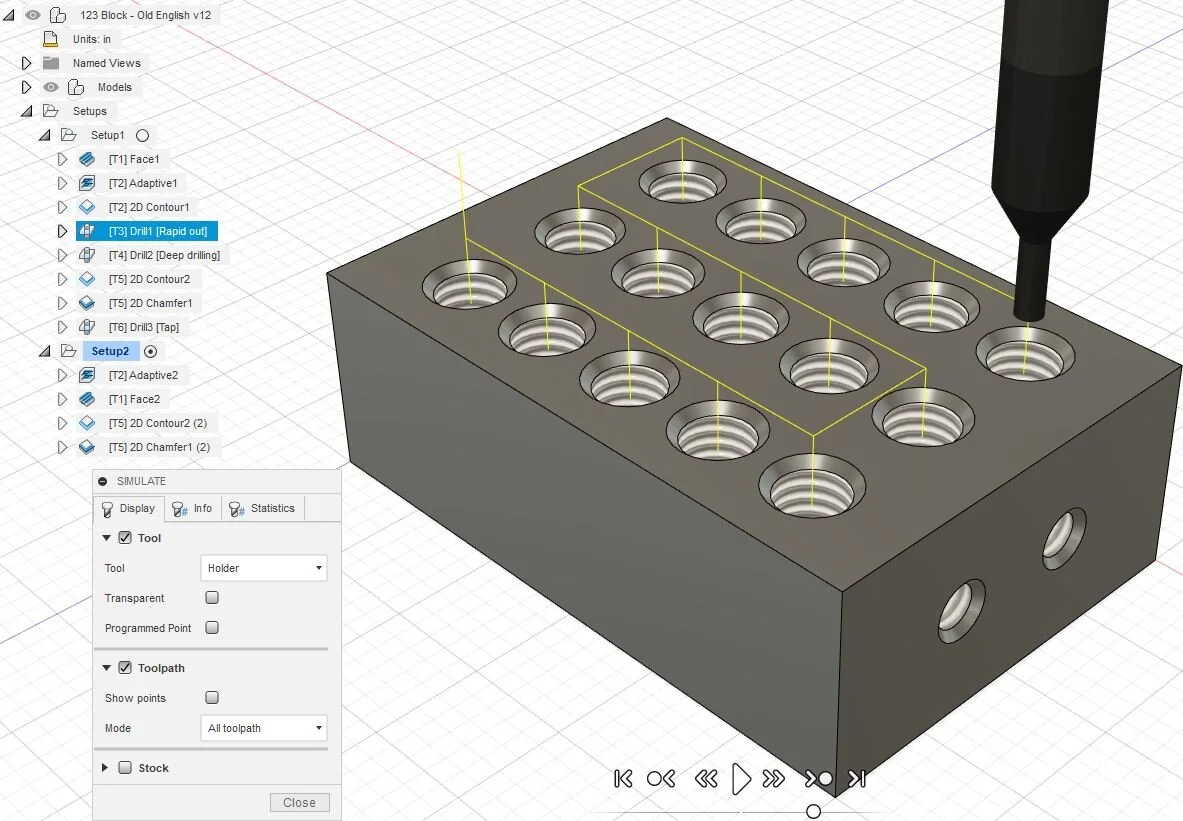This screenshot has height=821, width=1183.
Task: Go to next operation in simulation
Action: click(818, 779)
